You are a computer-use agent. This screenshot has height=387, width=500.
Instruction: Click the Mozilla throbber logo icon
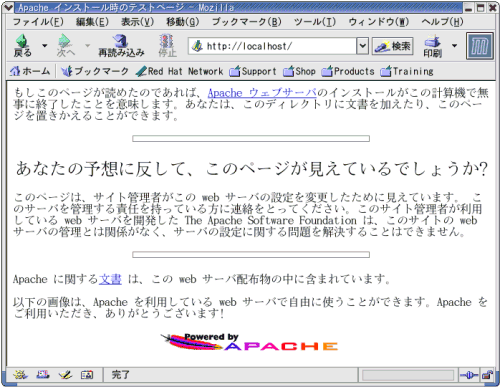click(x=480, y=46)
